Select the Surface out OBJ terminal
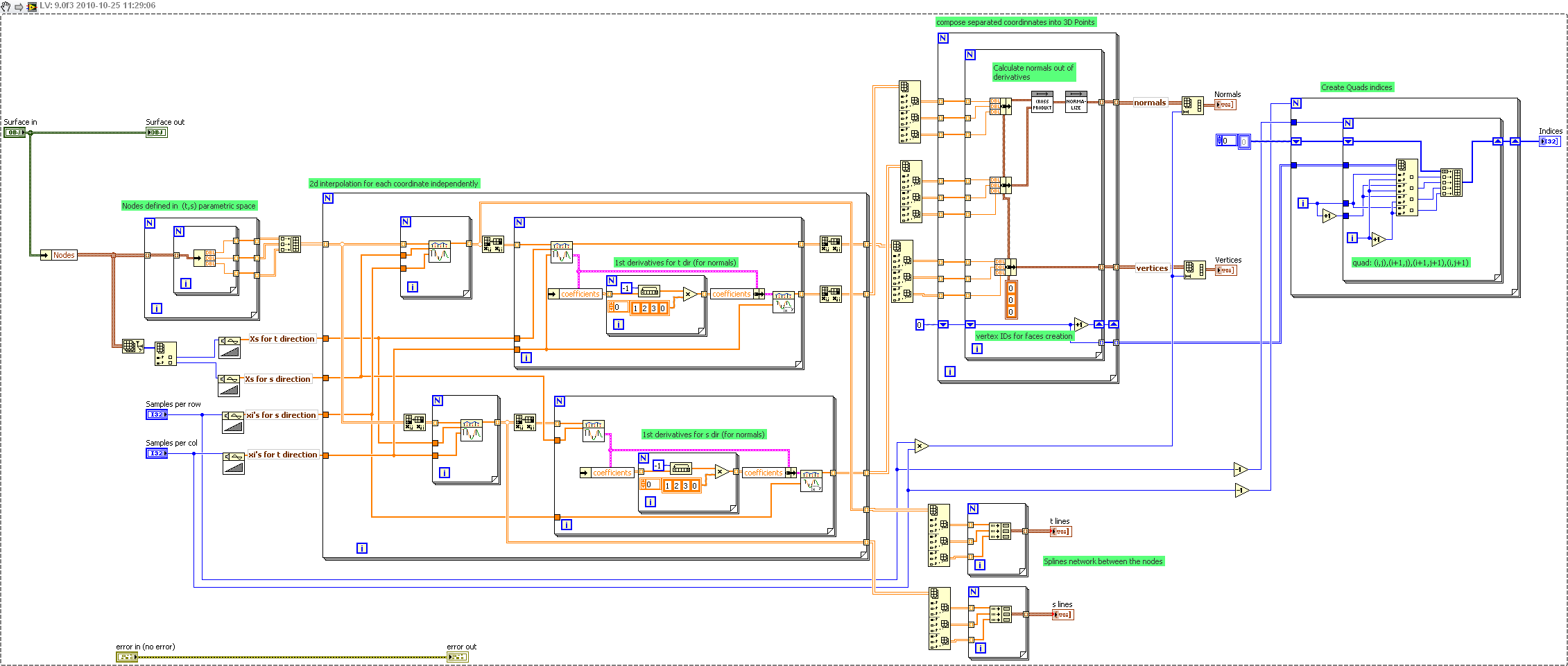Image resolution: width=1568 pixels, height=666 pixels. click(156, 132)
